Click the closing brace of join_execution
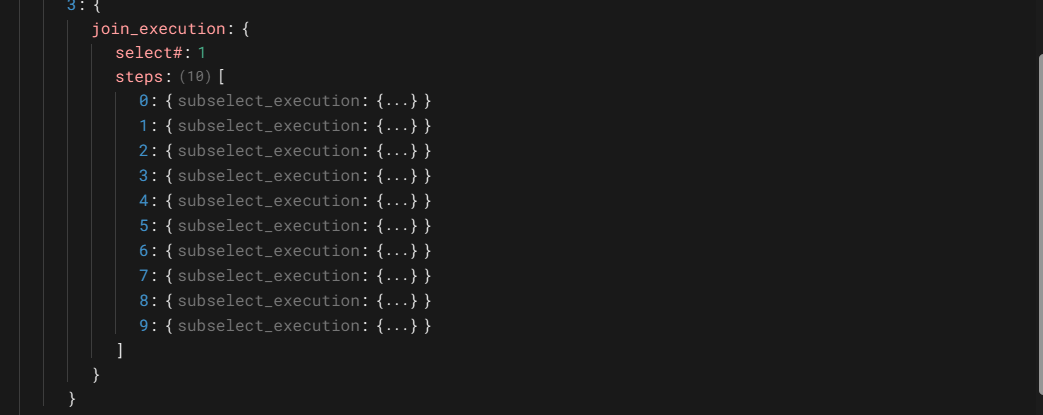Viewport: 1043px width, 415px height. [96, 375]
